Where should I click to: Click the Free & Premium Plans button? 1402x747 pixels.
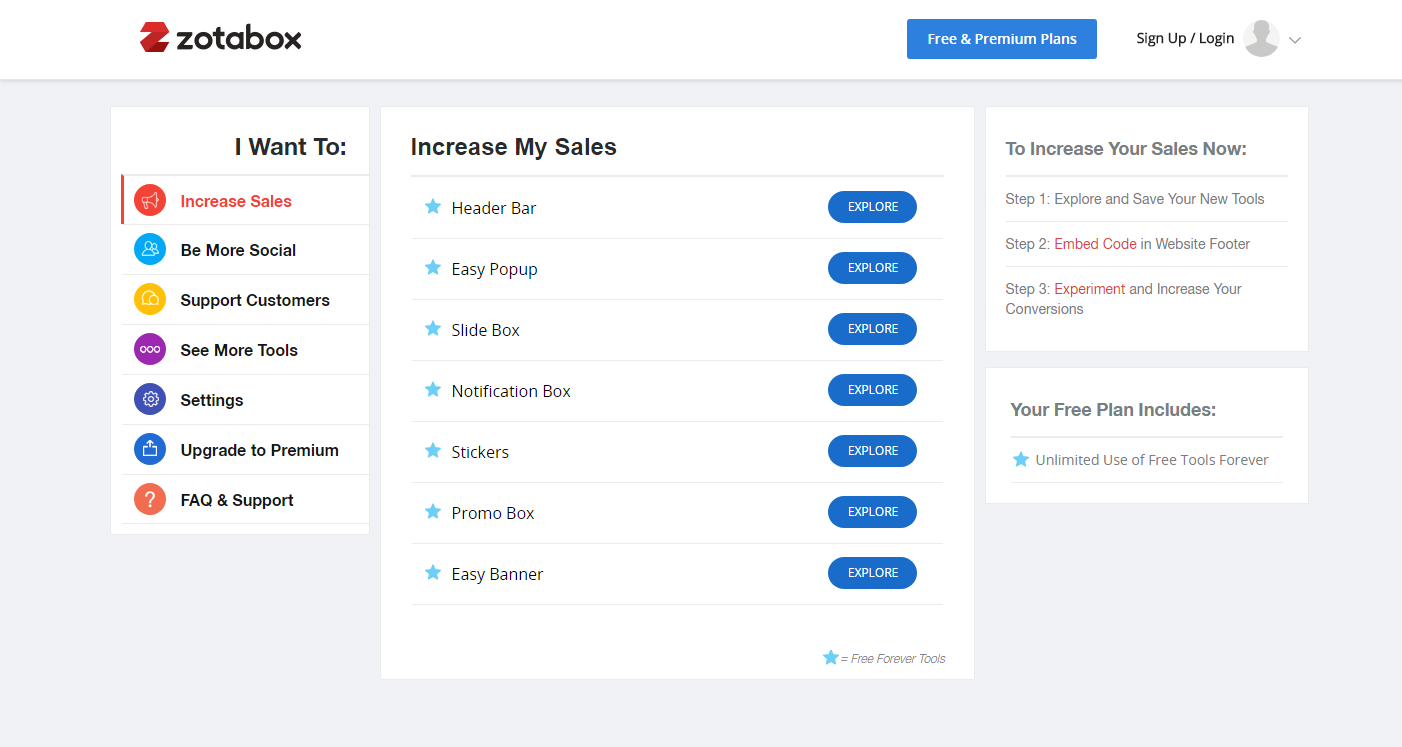[x=1001, y=39]
